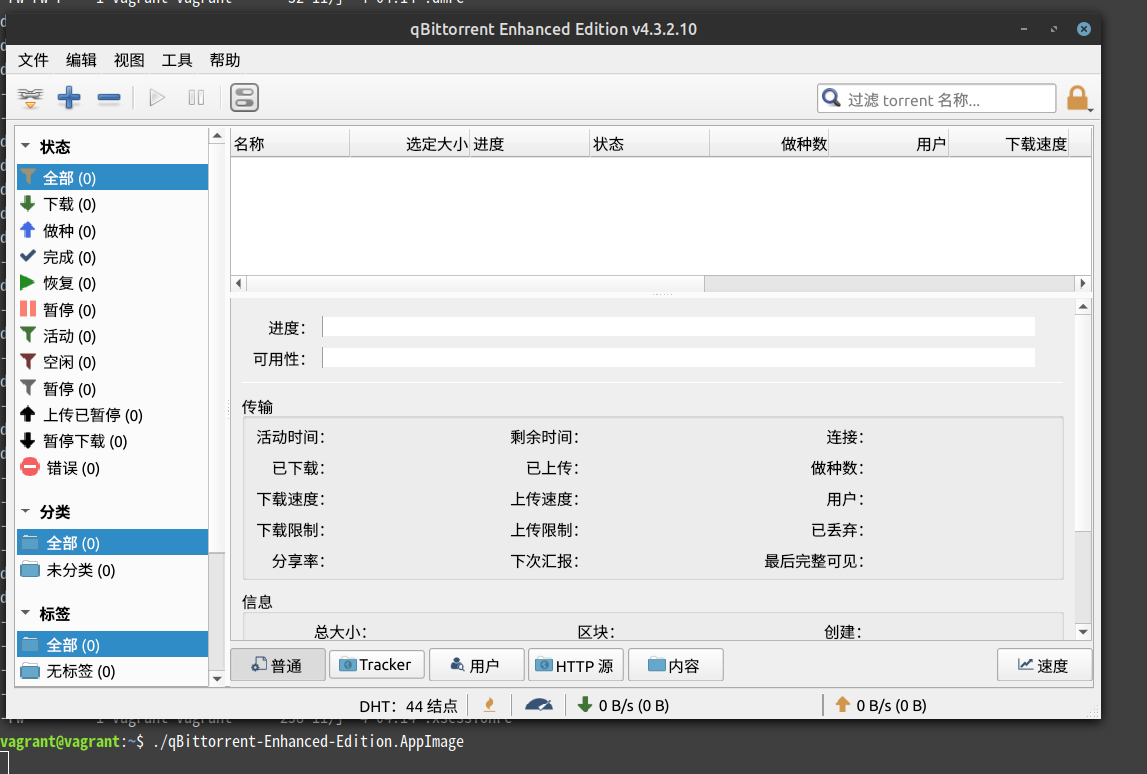Open the options toggle-switch icon
Image resolution: width=1147 pixels, height=774 pixels.
pyautogui.click(x=244, y=97)
